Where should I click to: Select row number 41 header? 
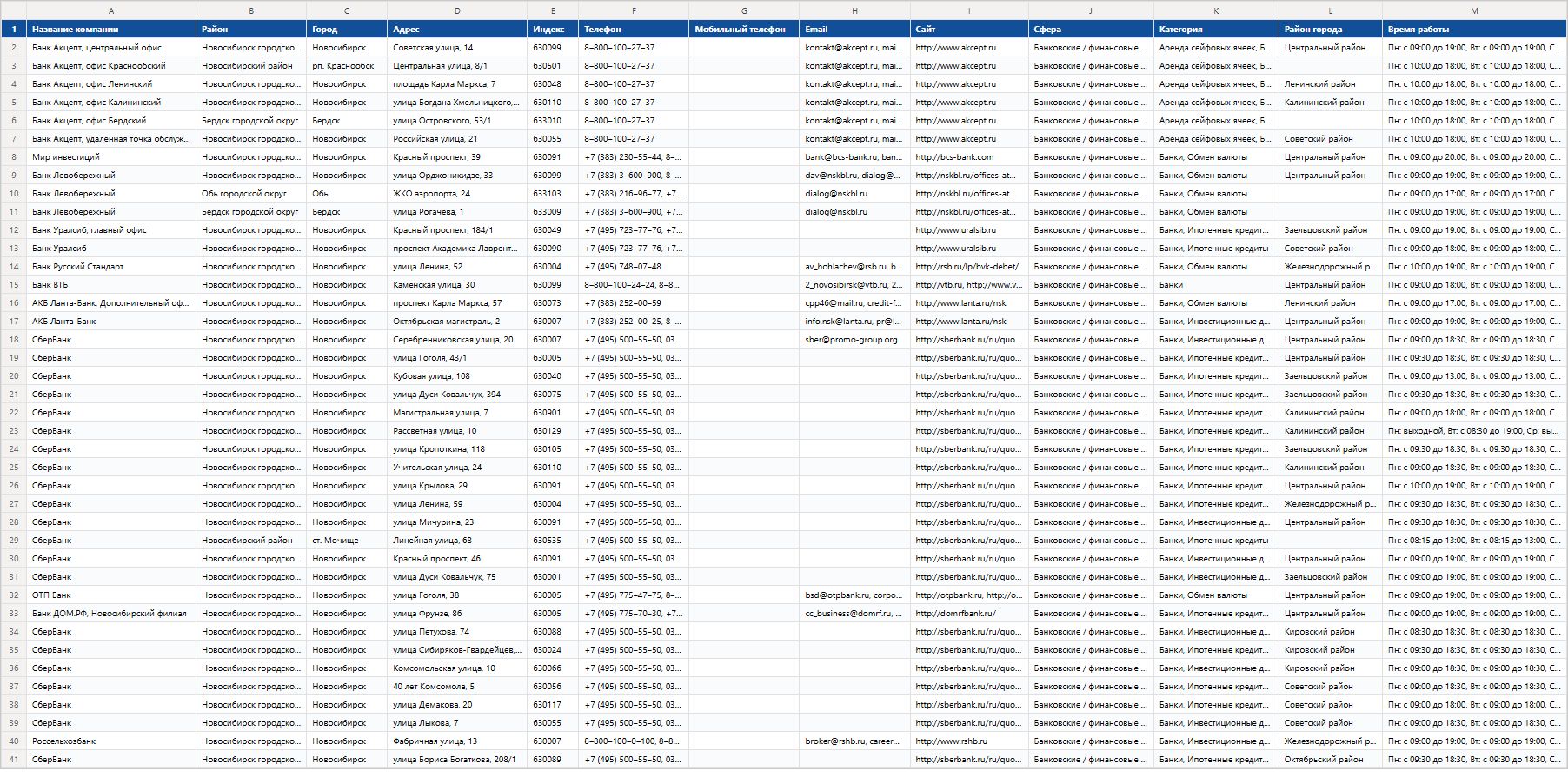[x=14, y=760]
